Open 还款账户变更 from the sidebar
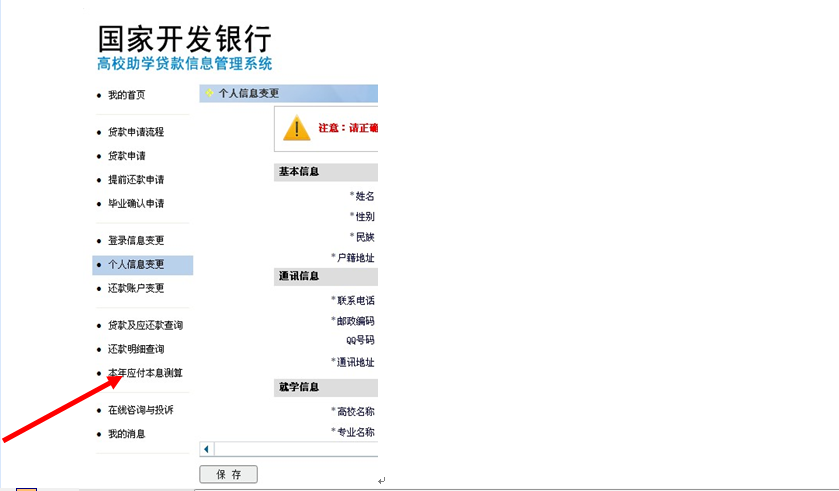This screenshot has height=491, width=839. (x=135, y=289)
